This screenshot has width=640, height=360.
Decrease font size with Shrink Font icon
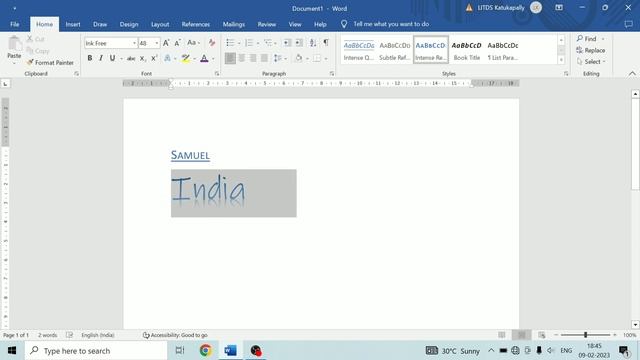point(178,43)
